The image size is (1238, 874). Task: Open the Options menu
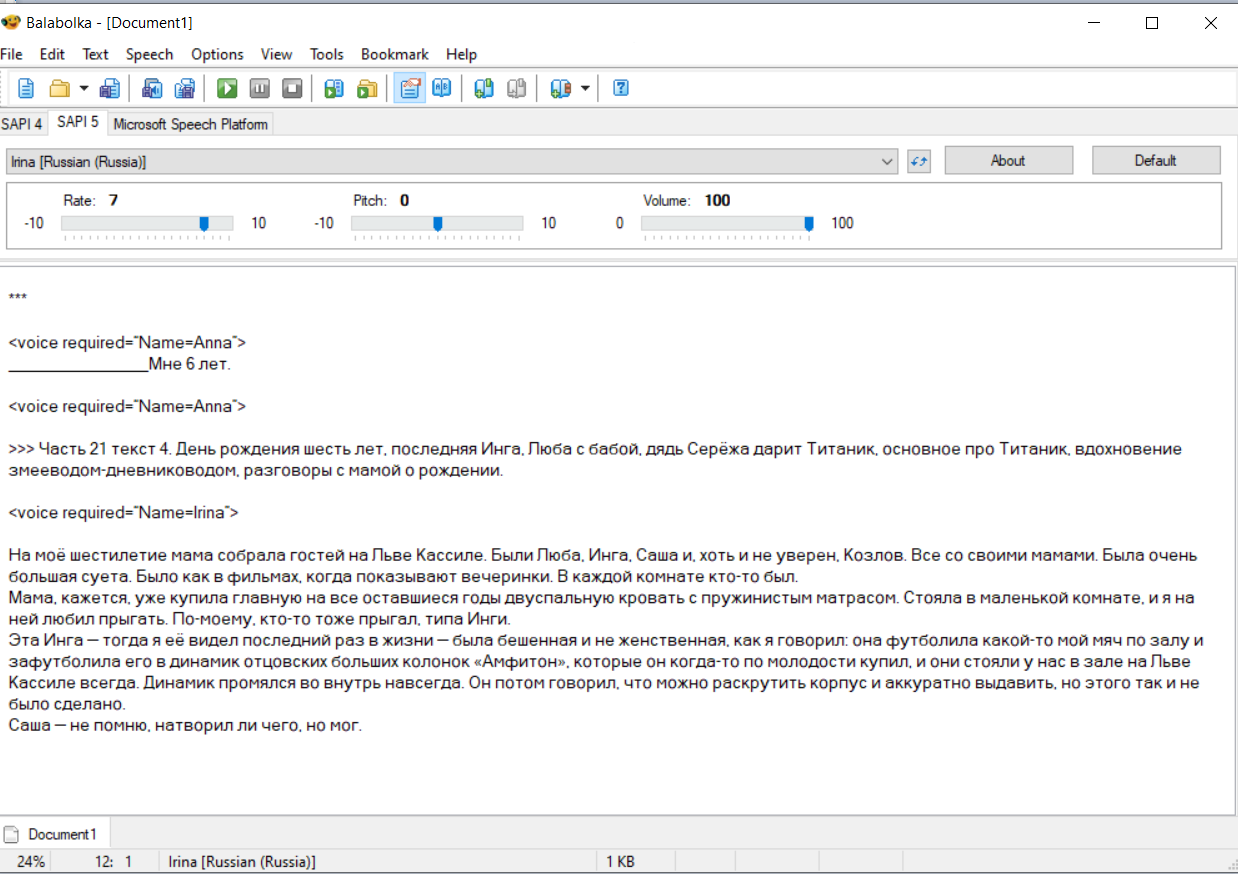pyautogui.click(x=217, y=54)
